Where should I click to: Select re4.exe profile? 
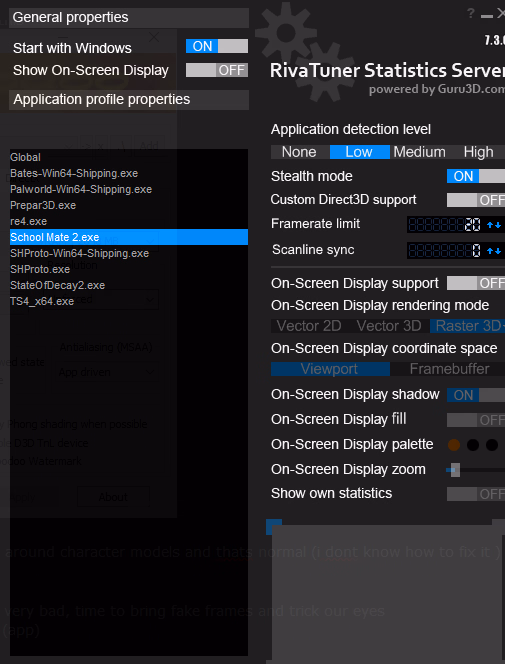click(129, 221)
